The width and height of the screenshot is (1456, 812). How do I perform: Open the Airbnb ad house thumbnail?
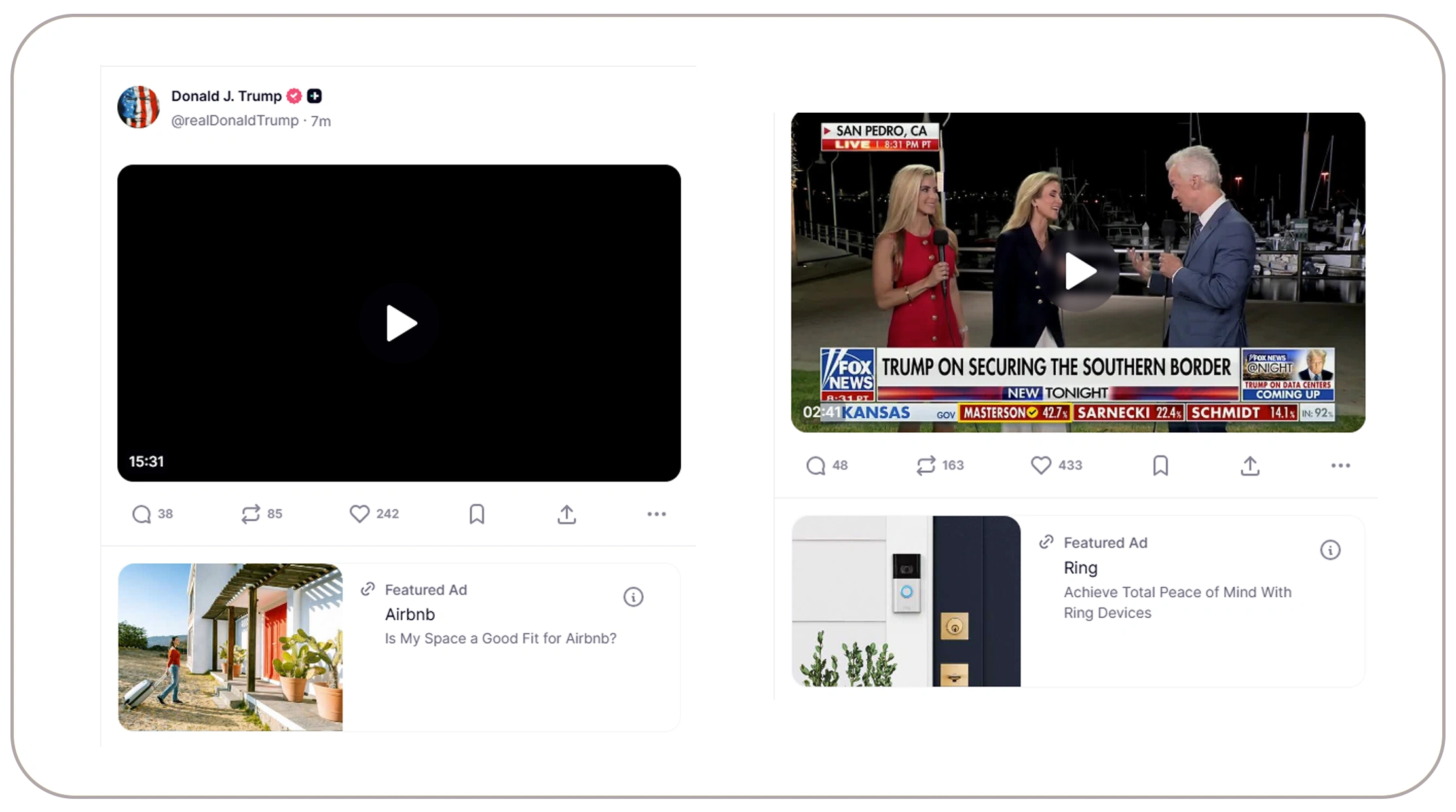[x=231, y=647]
